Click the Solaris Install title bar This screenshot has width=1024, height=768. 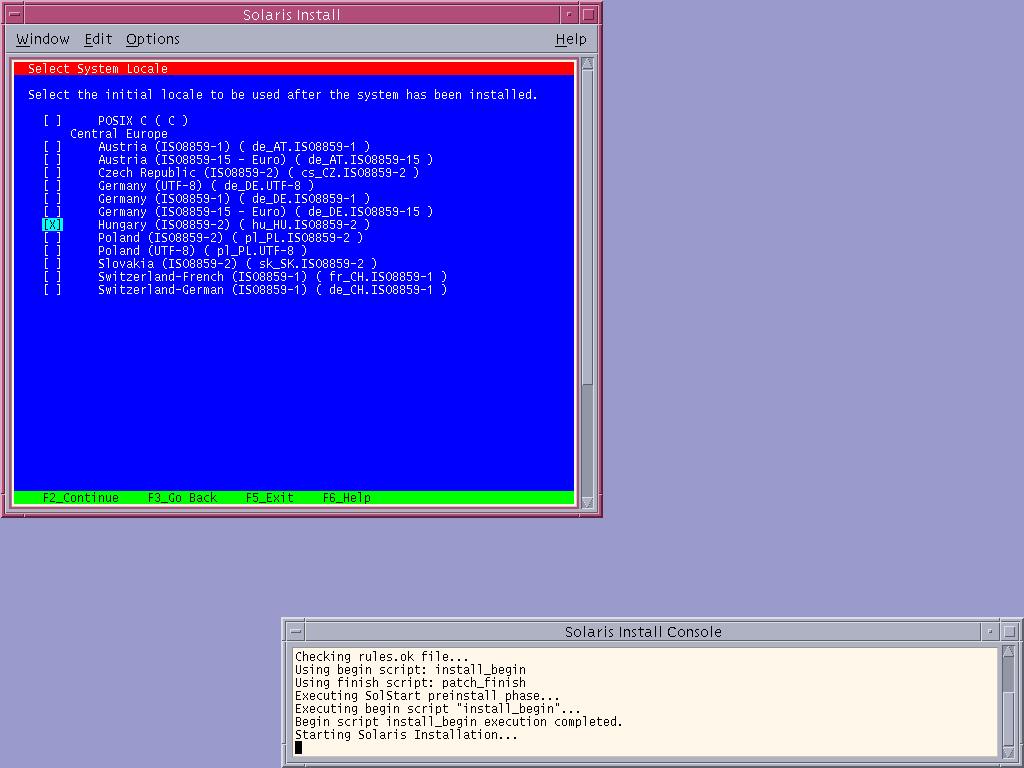point(292,14)
